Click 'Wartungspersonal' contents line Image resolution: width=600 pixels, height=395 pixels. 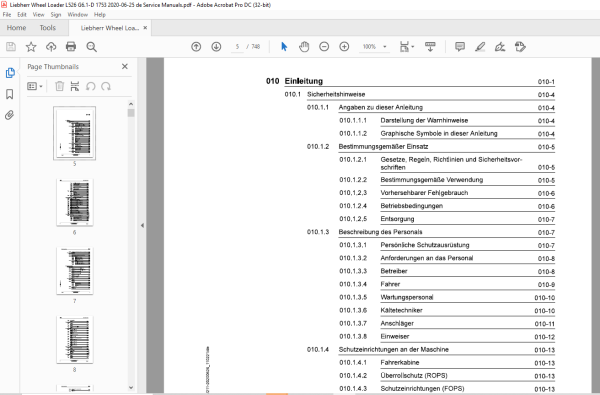pos(407,297)
